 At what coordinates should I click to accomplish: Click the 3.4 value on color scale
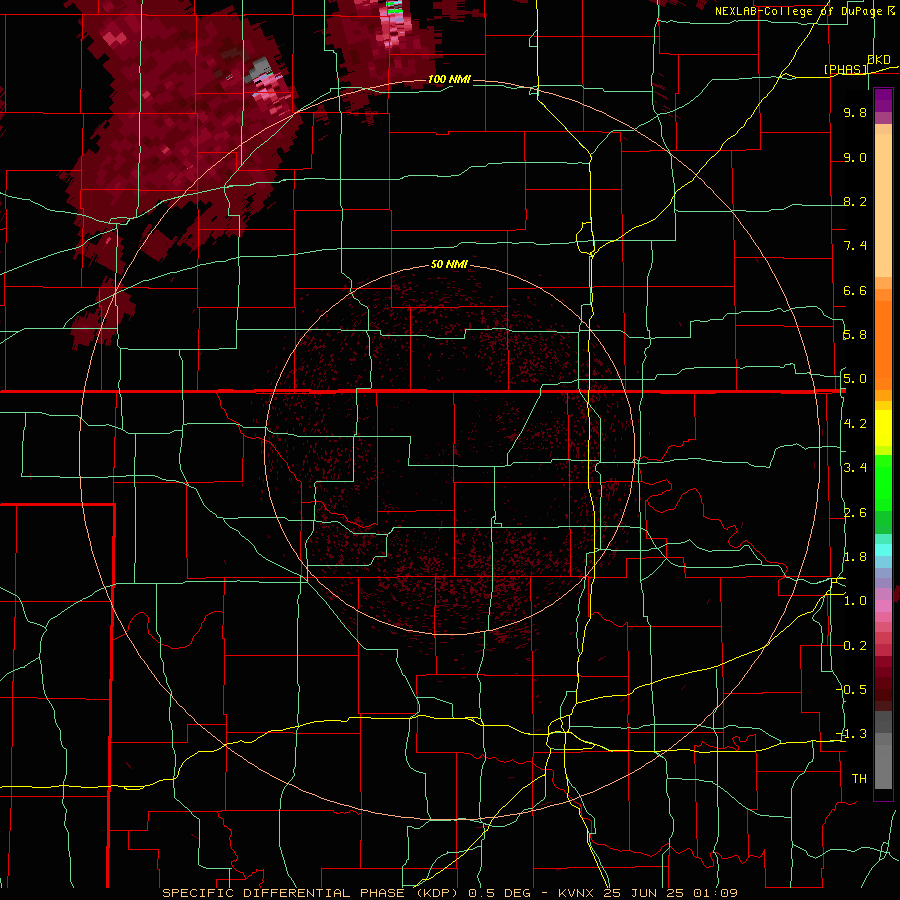tap(855, 467)
